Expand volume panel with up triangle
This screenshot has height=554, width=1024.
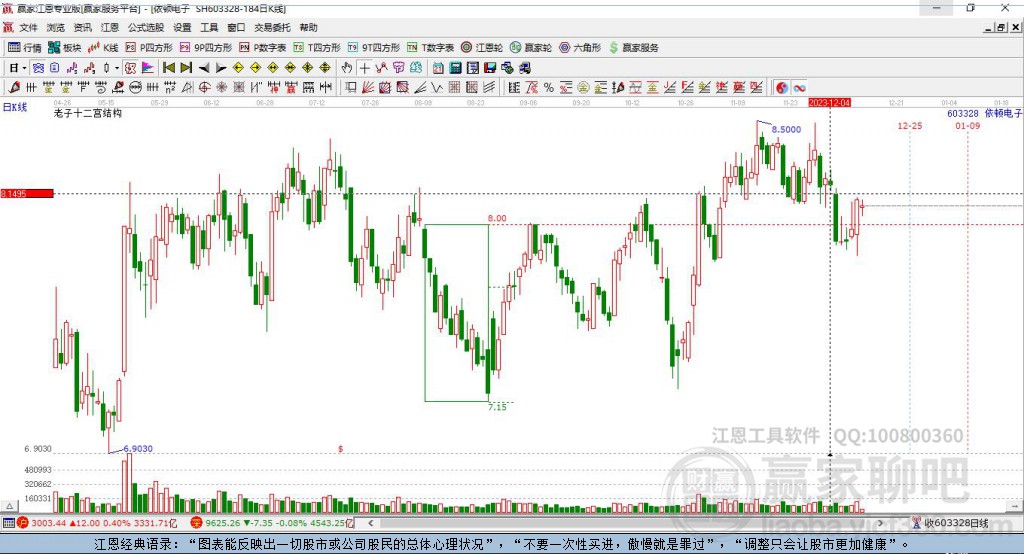click(x=9, y=506)
